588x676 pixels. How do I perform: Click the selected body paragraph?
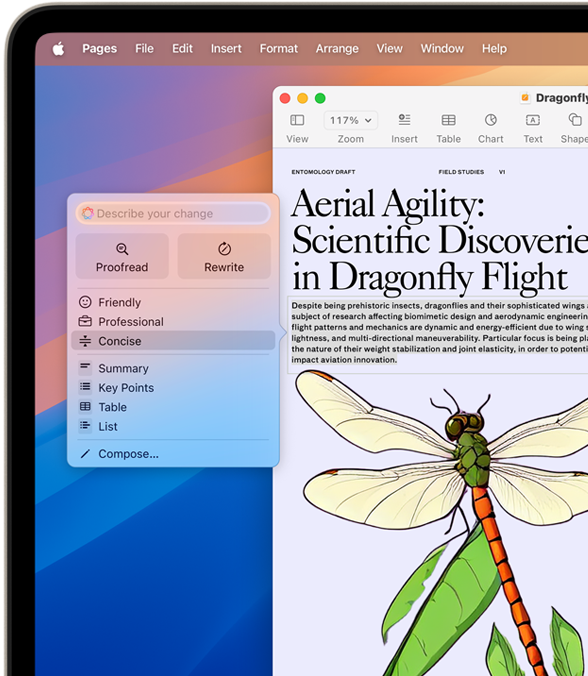click(440, 332)
